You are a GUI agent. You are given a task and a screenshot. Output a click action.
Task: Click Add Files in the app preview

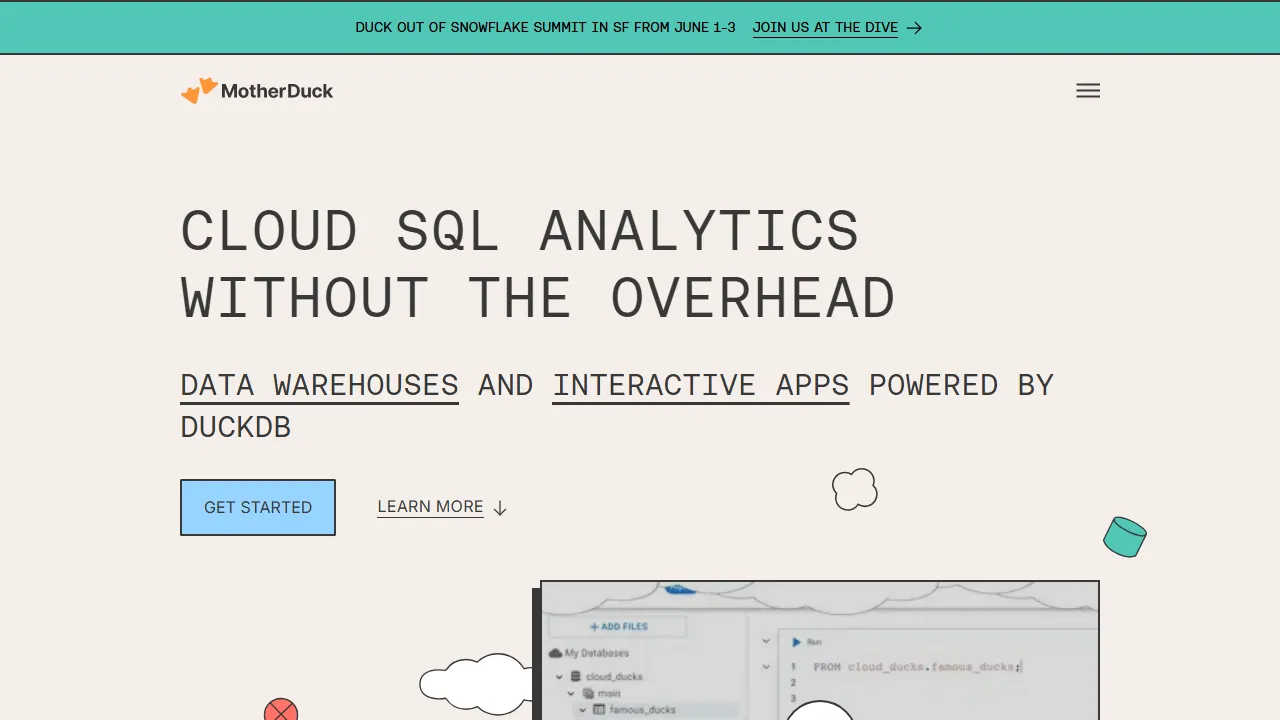[x=618, y=627]
